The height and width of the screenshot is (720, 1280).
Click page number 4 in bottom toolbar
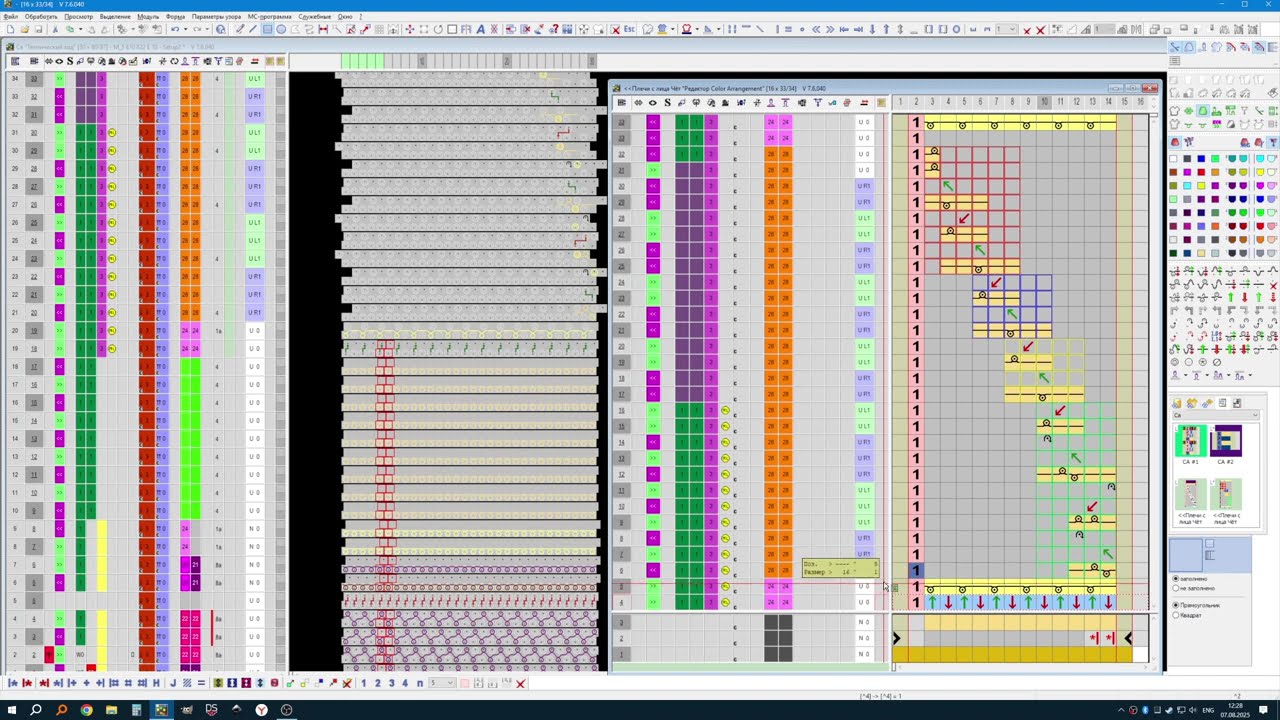pos(405,683)
